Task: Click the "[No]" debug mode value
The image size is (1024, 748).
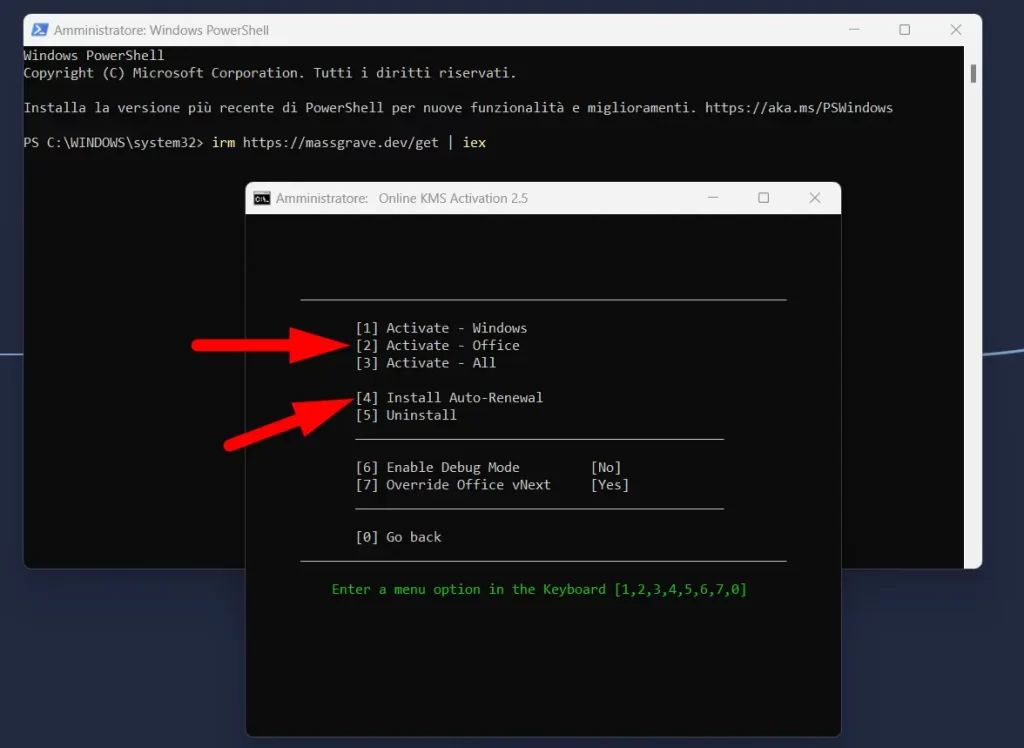Action: (606, 468)
